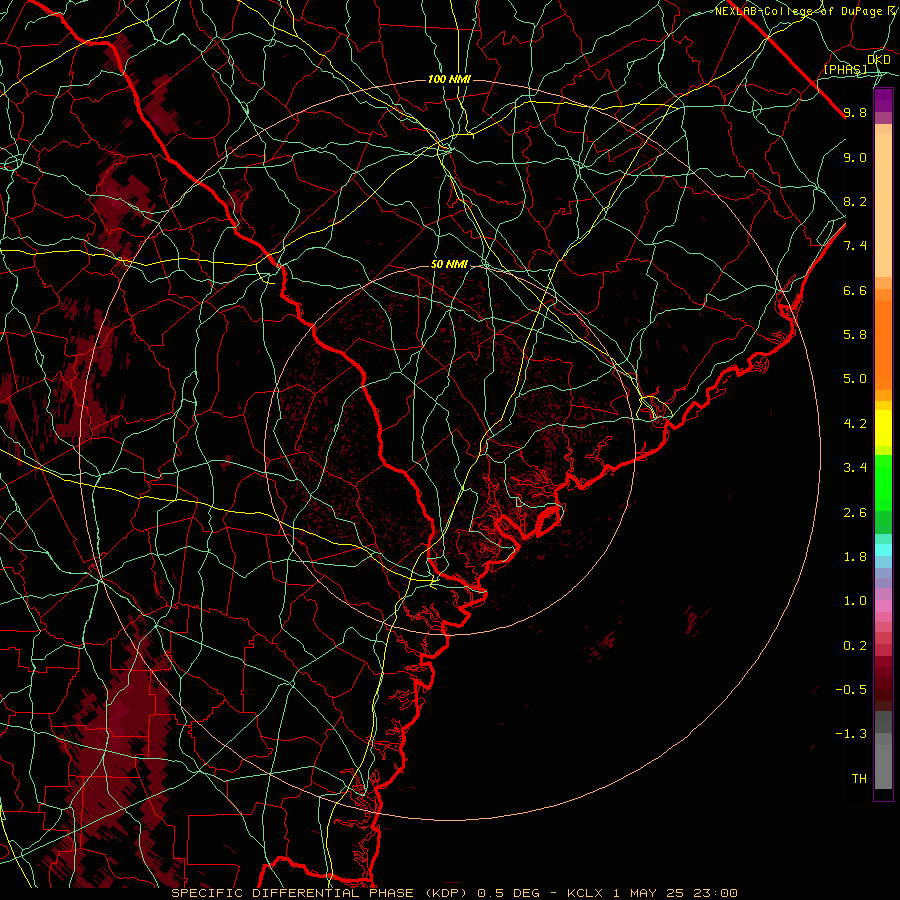Click the "KCLX" radar site identifier
Image resolution: width=900 pixels, height=900 pixels.
point(585,893)
